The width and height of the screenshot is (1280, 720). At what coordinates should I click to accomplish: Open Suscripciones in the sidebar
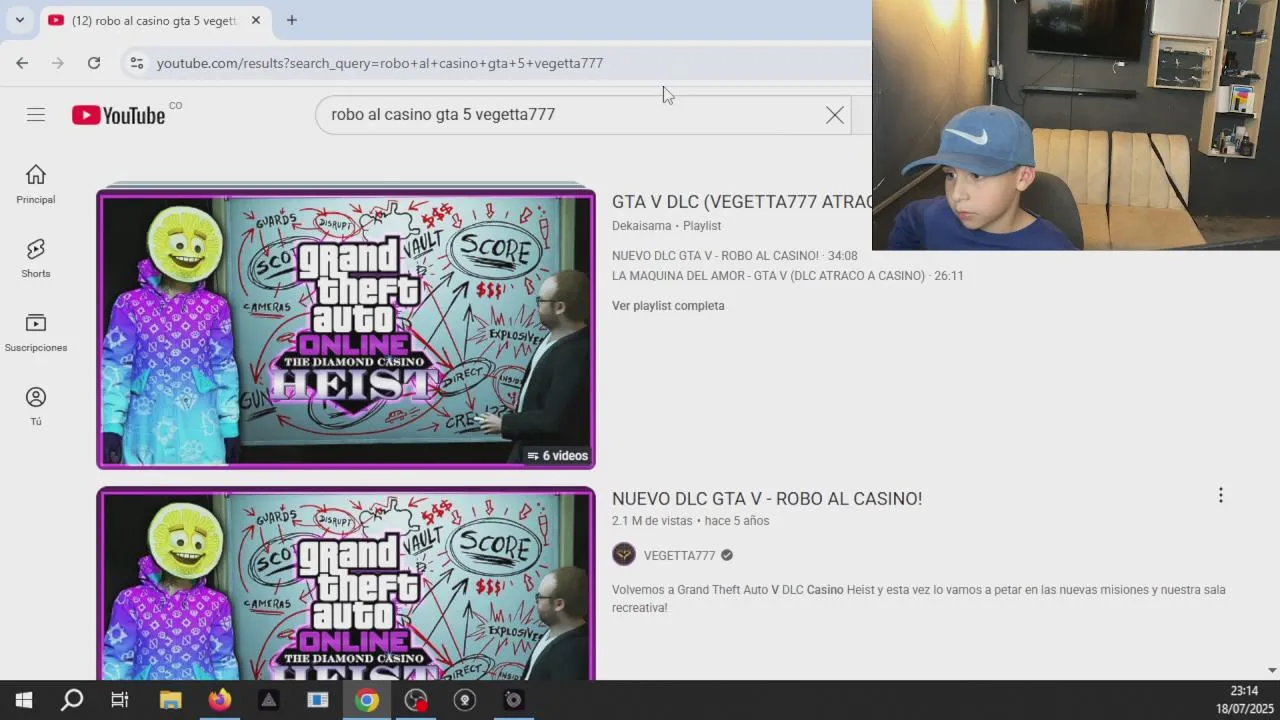pos(36,333)
